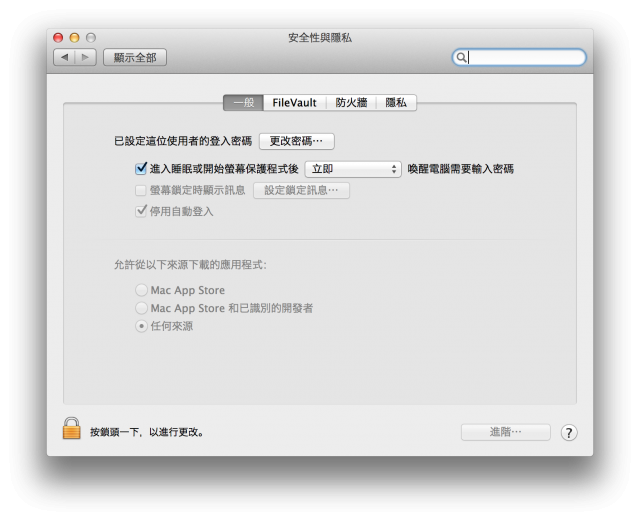Go forward with the right arrow button

tap(86, 57)
